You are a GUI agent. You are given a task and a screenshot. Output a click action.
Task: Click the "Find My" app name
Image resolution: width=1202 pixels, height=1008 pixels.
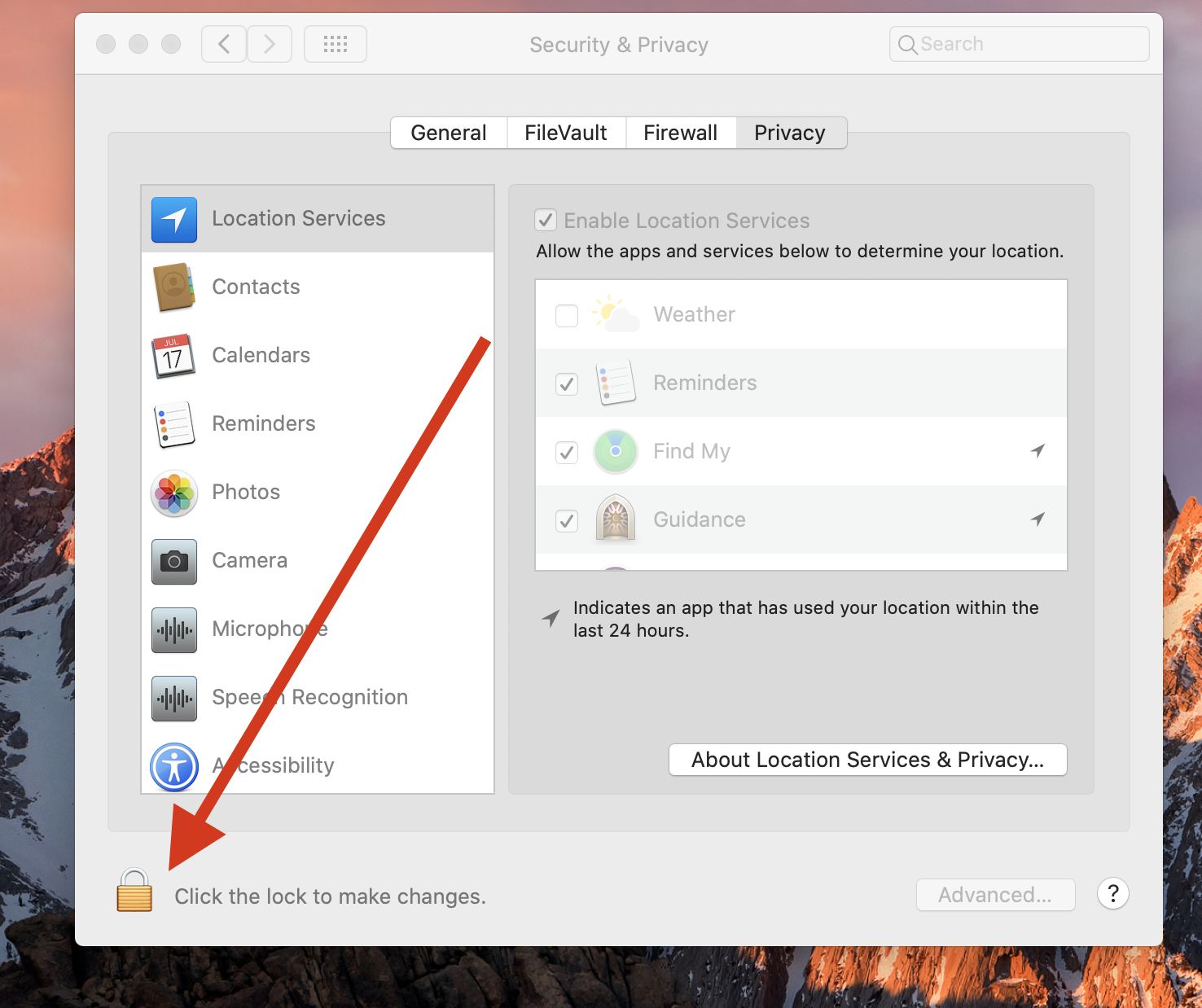pyautogui.click(x=691, y=451)
